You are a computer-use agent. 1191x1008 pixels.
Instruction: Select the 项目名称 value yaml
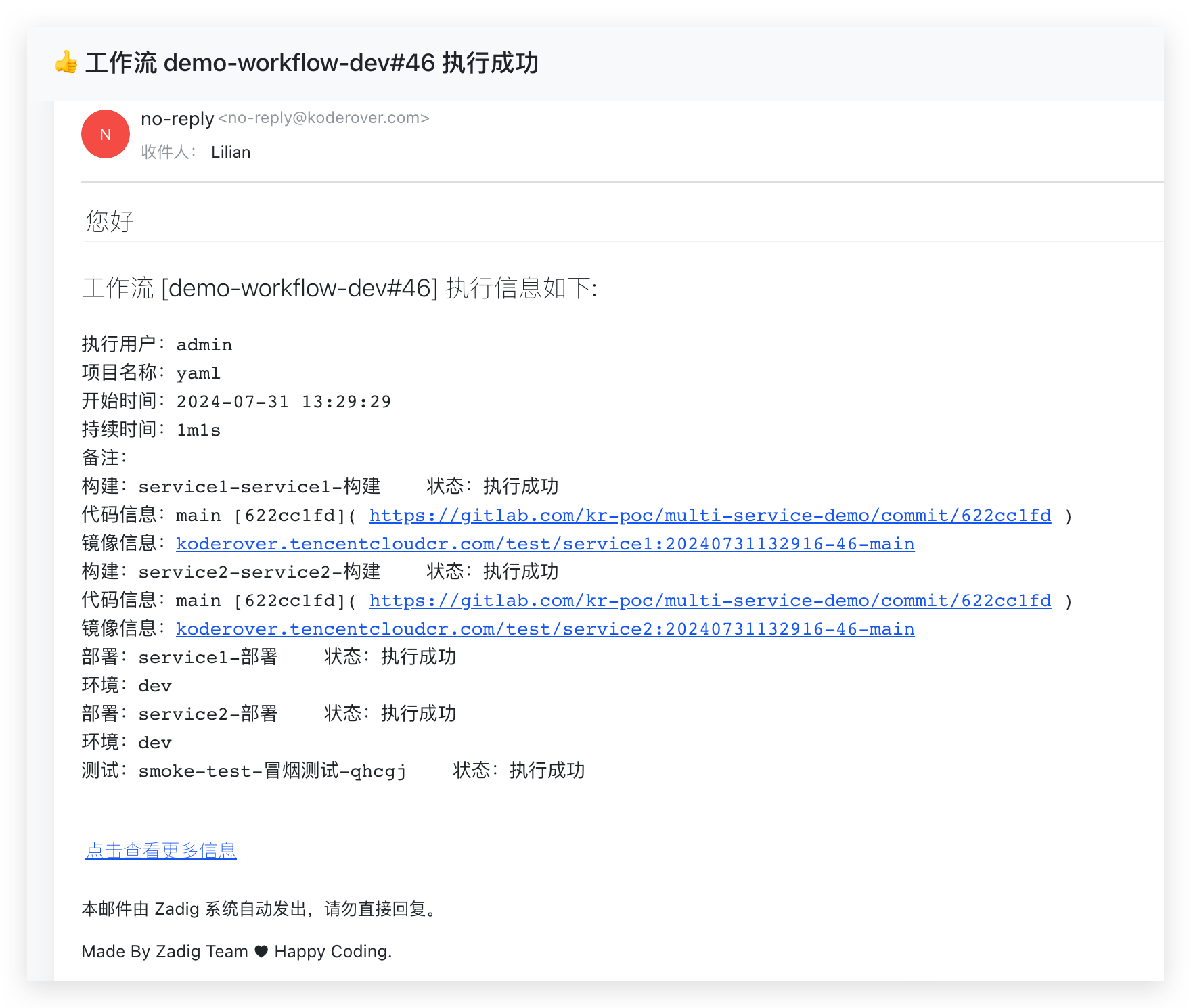tap(198, 373)
